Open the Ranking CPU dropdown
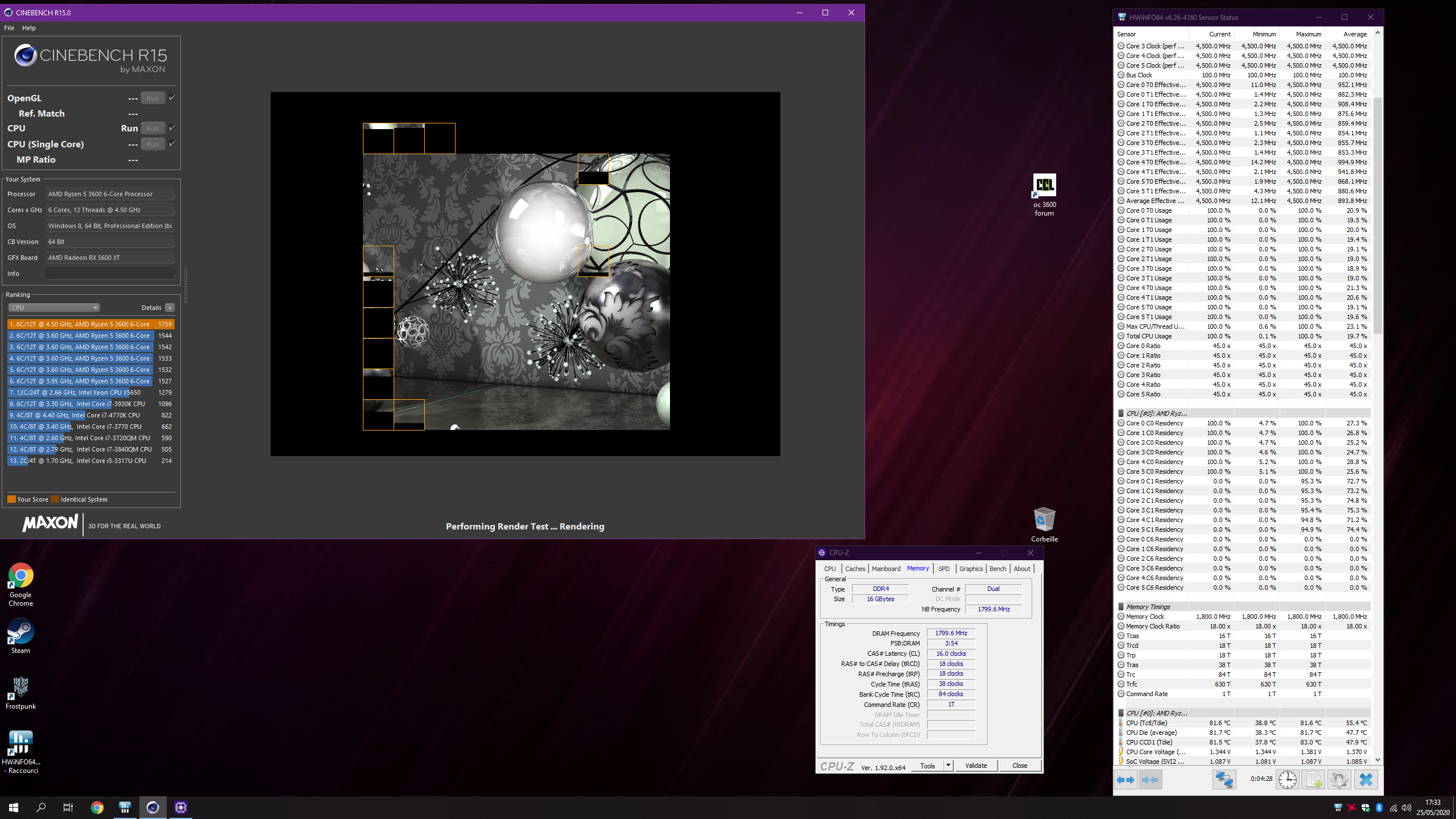This screenshot has width=1456, height=819. click(54, 308)
